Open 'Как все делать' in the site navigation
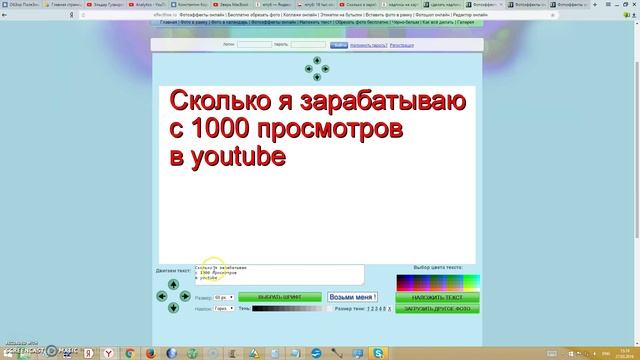This screenshot has height=360, width=640. click(x=438, y=22)
